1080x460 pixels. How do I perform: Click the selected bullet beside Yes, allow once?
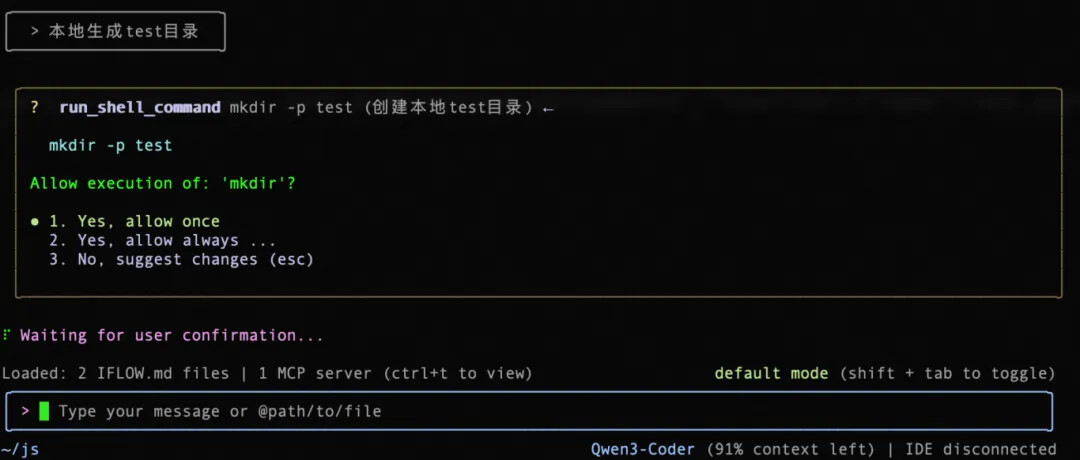[35, 221]
